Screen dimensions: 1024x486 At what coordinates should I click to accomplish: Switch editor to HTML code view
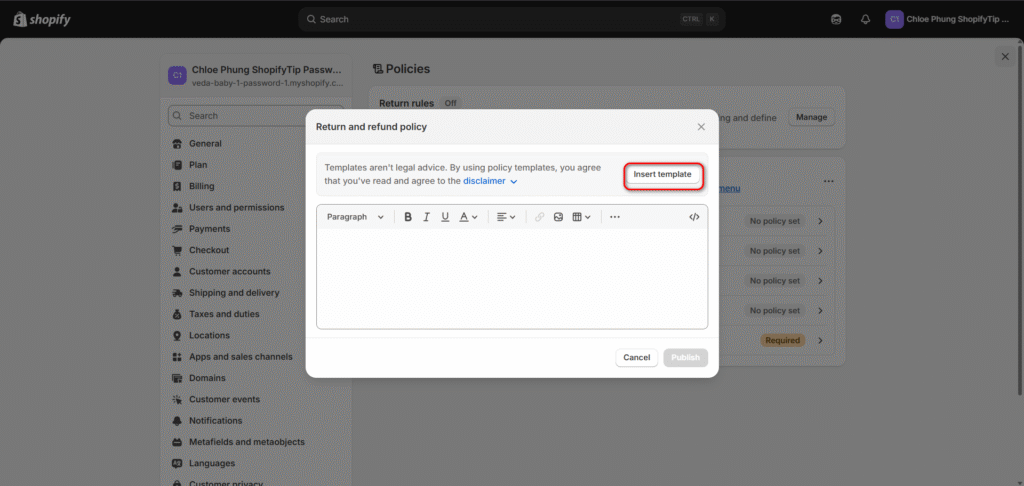point(694,217)
